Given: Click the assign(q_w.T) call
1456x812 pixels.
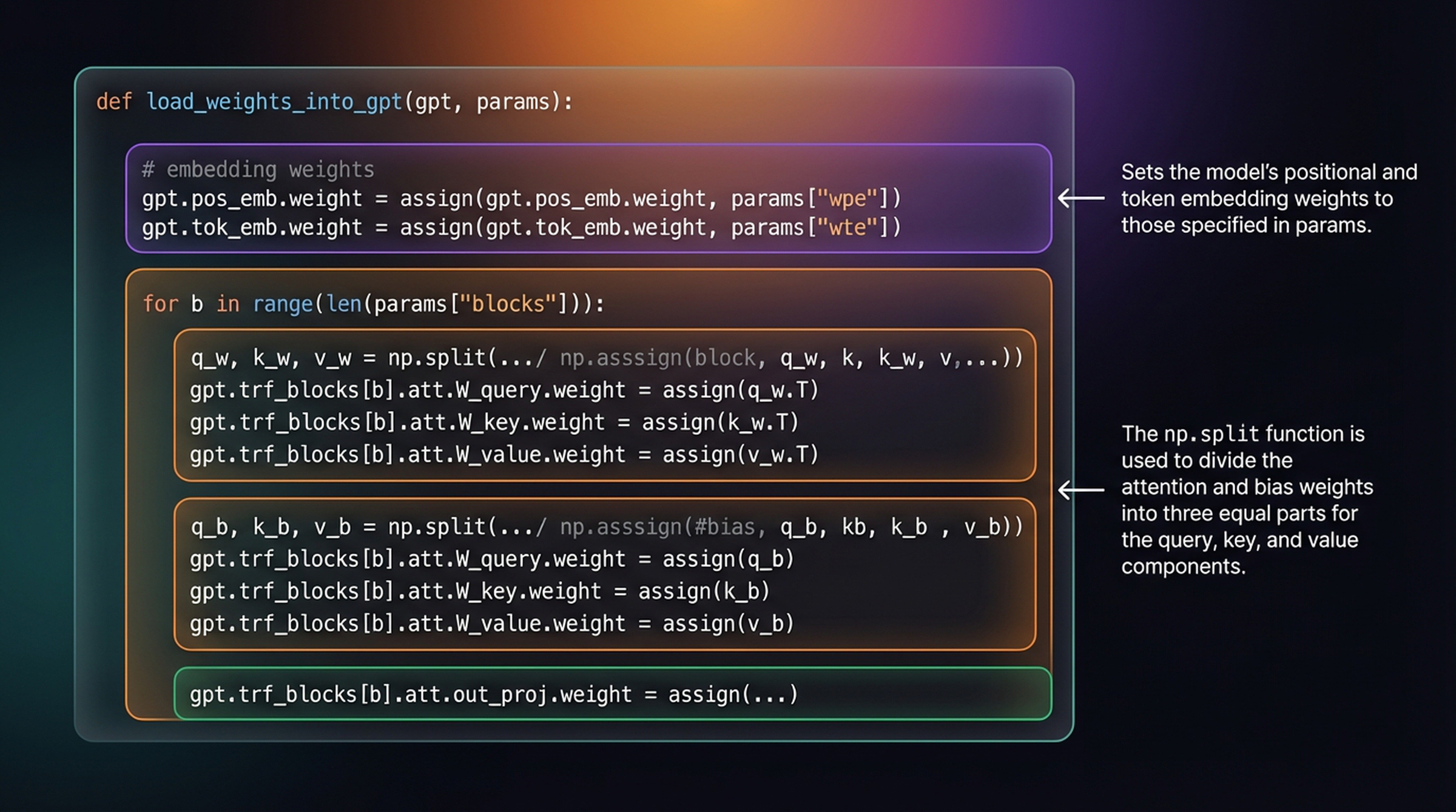Looking at the screenshot, I should [x=741, y=390].
